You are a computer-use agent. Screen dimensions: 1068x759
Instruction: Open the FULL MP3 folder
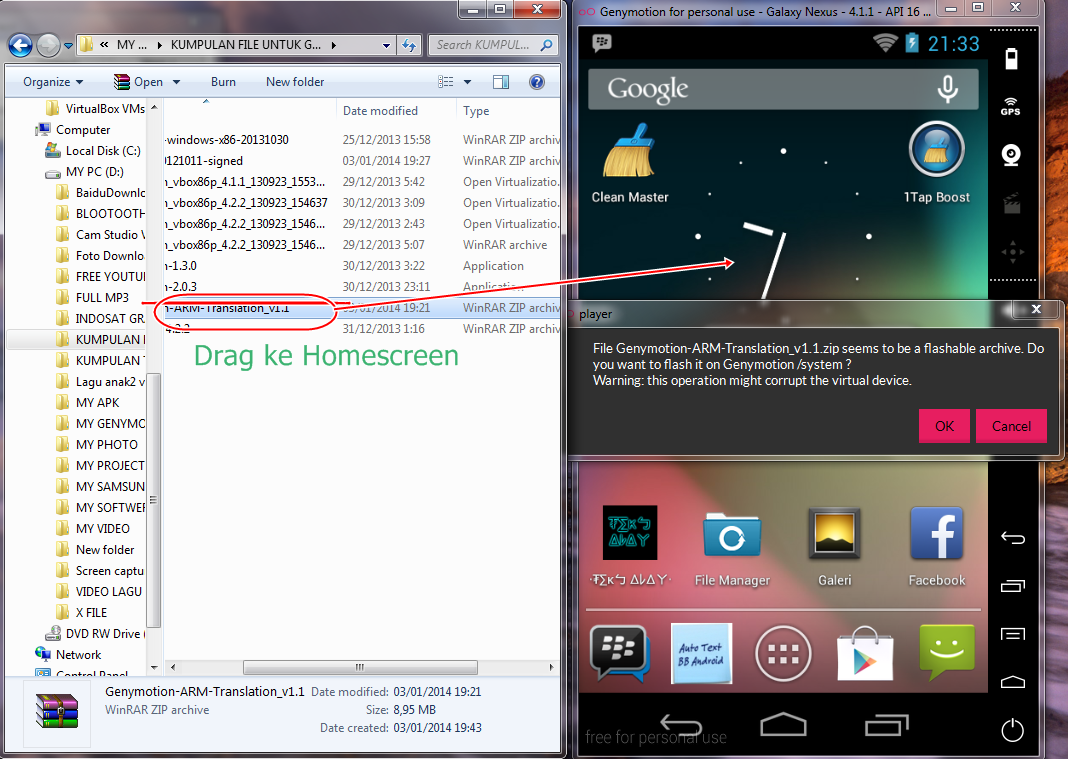coord(101,298)
